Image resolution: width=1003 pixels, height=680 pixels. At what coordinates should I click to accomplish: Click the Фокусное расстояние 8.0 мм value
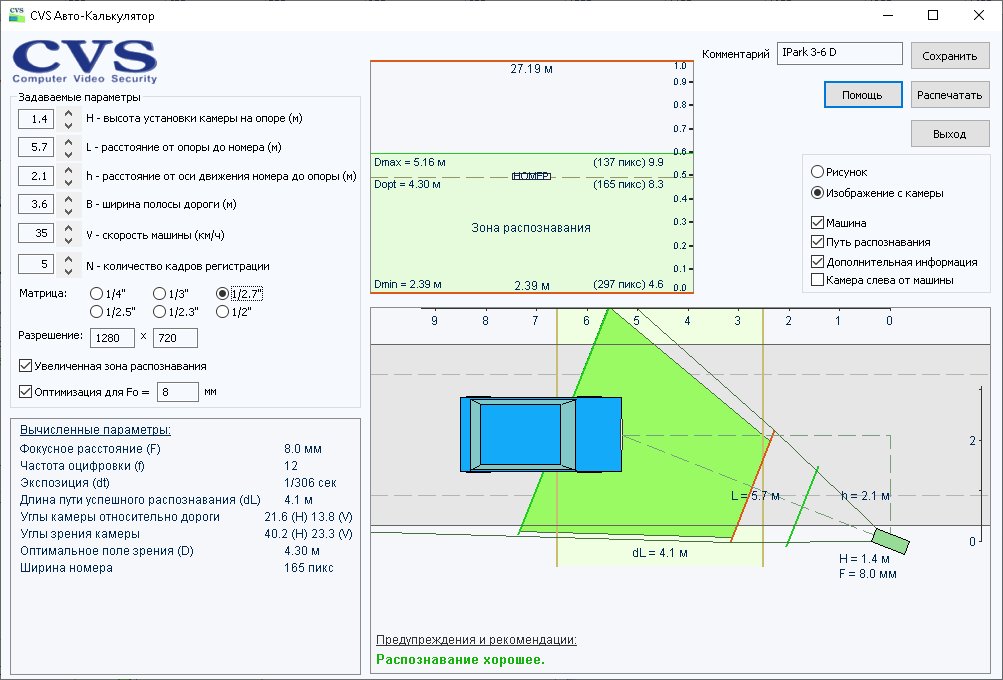click(303, 449)
